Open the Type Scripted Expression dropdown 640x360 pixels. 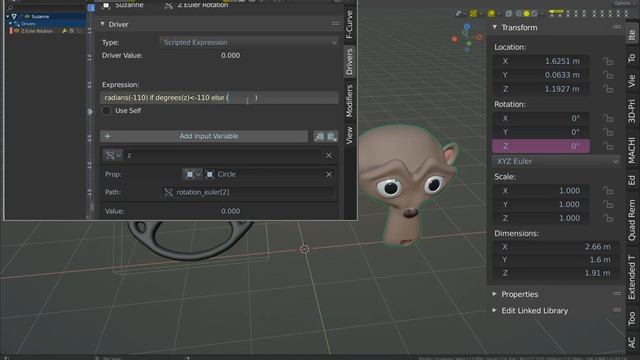pyautogui.click(x=249, y=42)
